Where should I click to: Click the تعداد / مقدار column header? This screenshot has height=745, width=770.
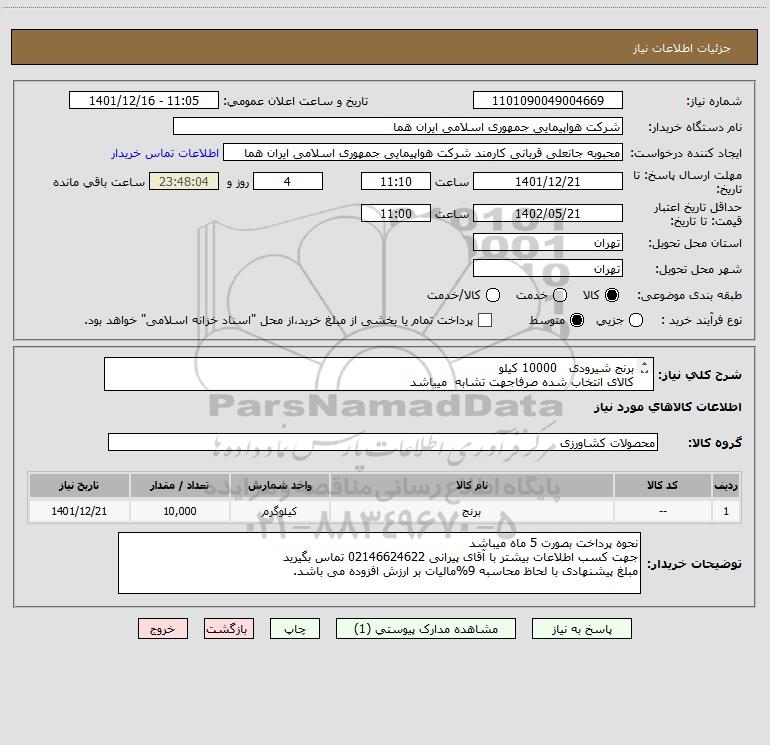pyautogui.click(x=179, y=485)
